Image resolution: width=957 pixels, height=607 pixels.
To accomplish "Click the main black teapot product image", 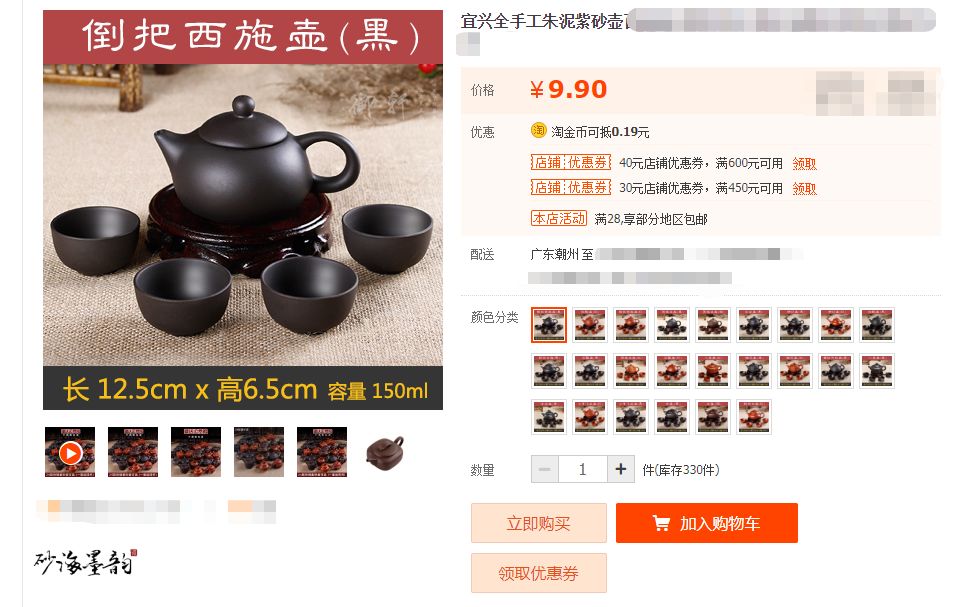I will (243, 210).
